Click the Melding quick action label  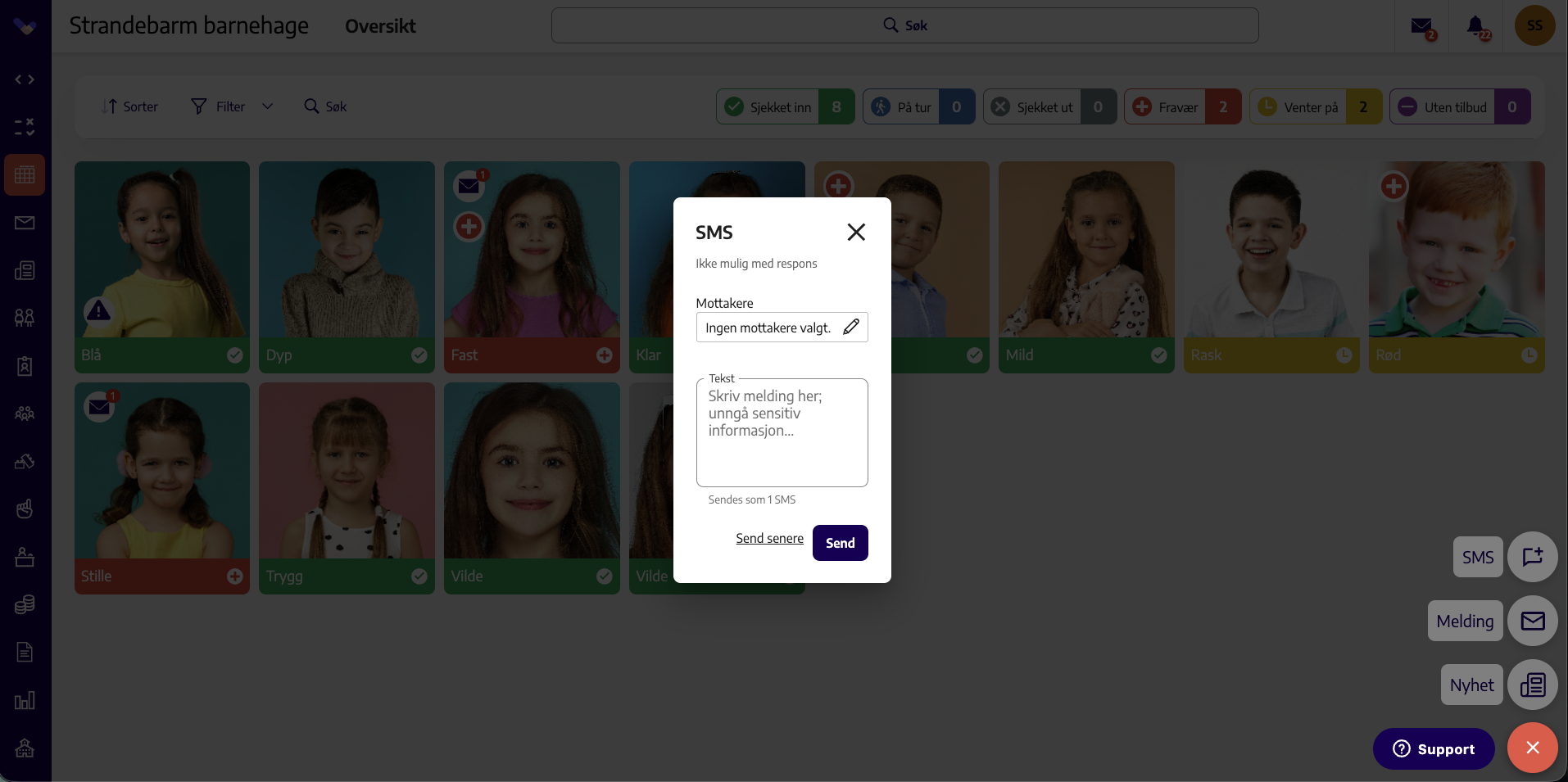click(x=1465, y=621)
